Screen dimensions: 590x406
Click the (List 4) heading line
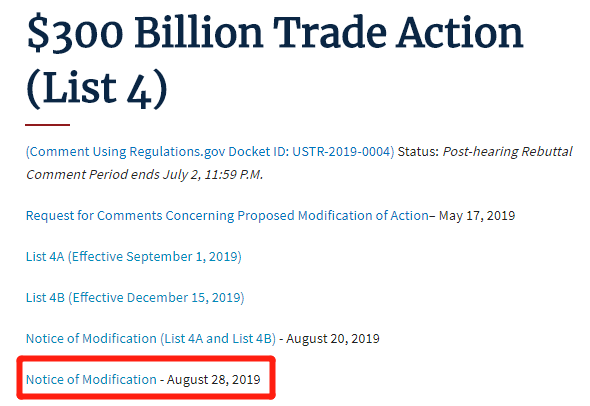[97, 90]
